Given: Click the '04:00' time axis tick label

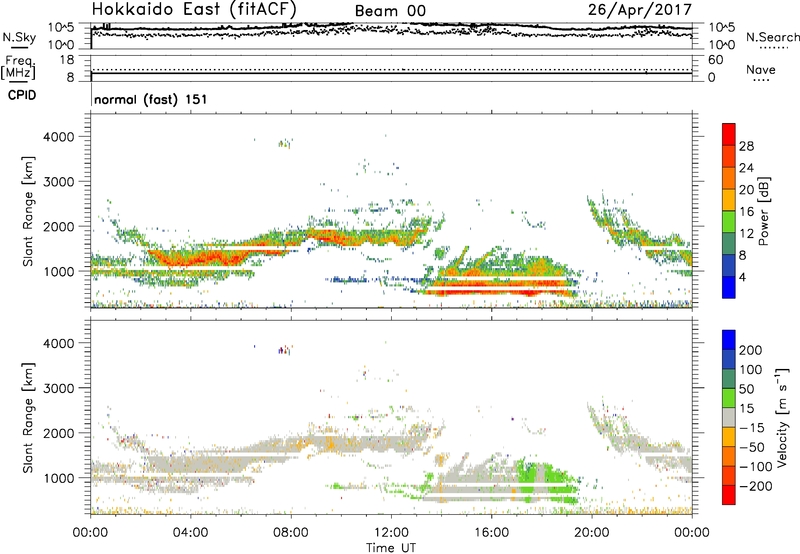Looking at the screenshot, I should coord(190,533).
